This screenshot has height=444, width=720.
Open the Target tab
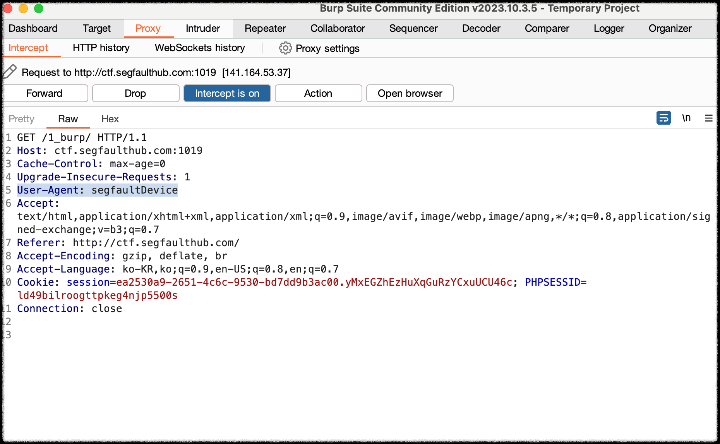tap(96, 28)
